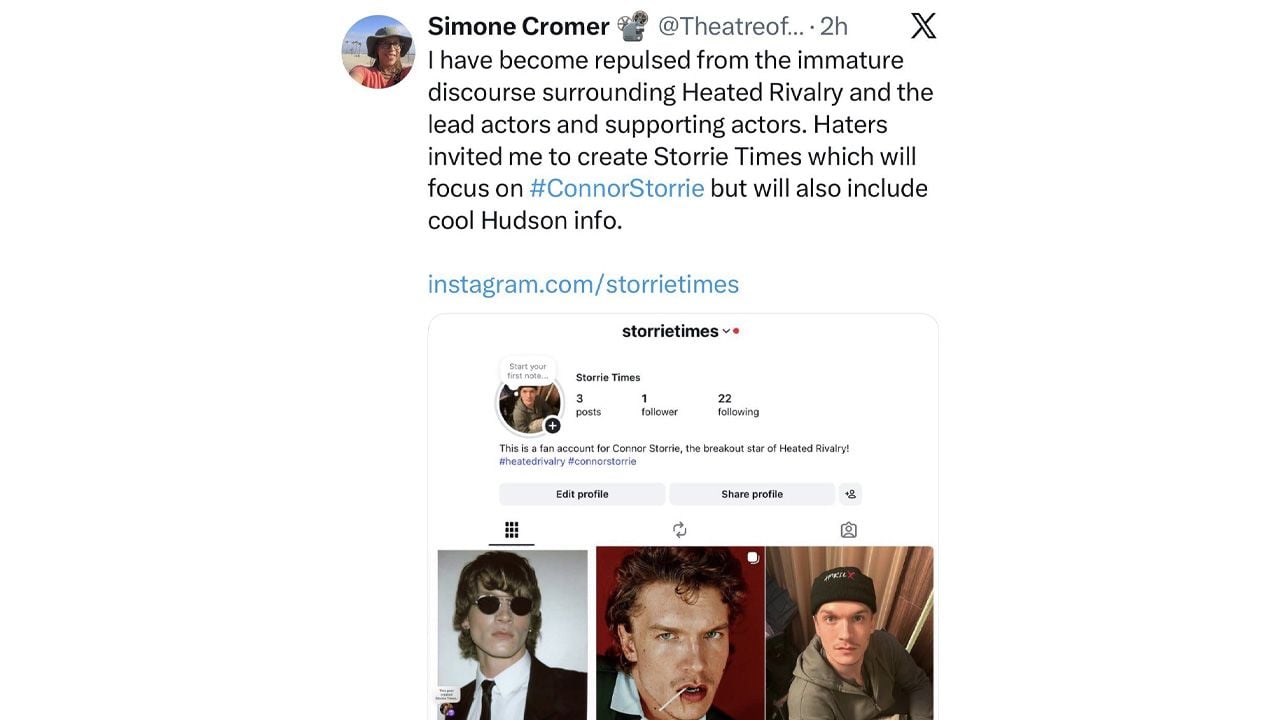Open the instagram.com/storrietimes link
Screen dimensions: 1280x720
pyautogui.click(x=583, y=284)
